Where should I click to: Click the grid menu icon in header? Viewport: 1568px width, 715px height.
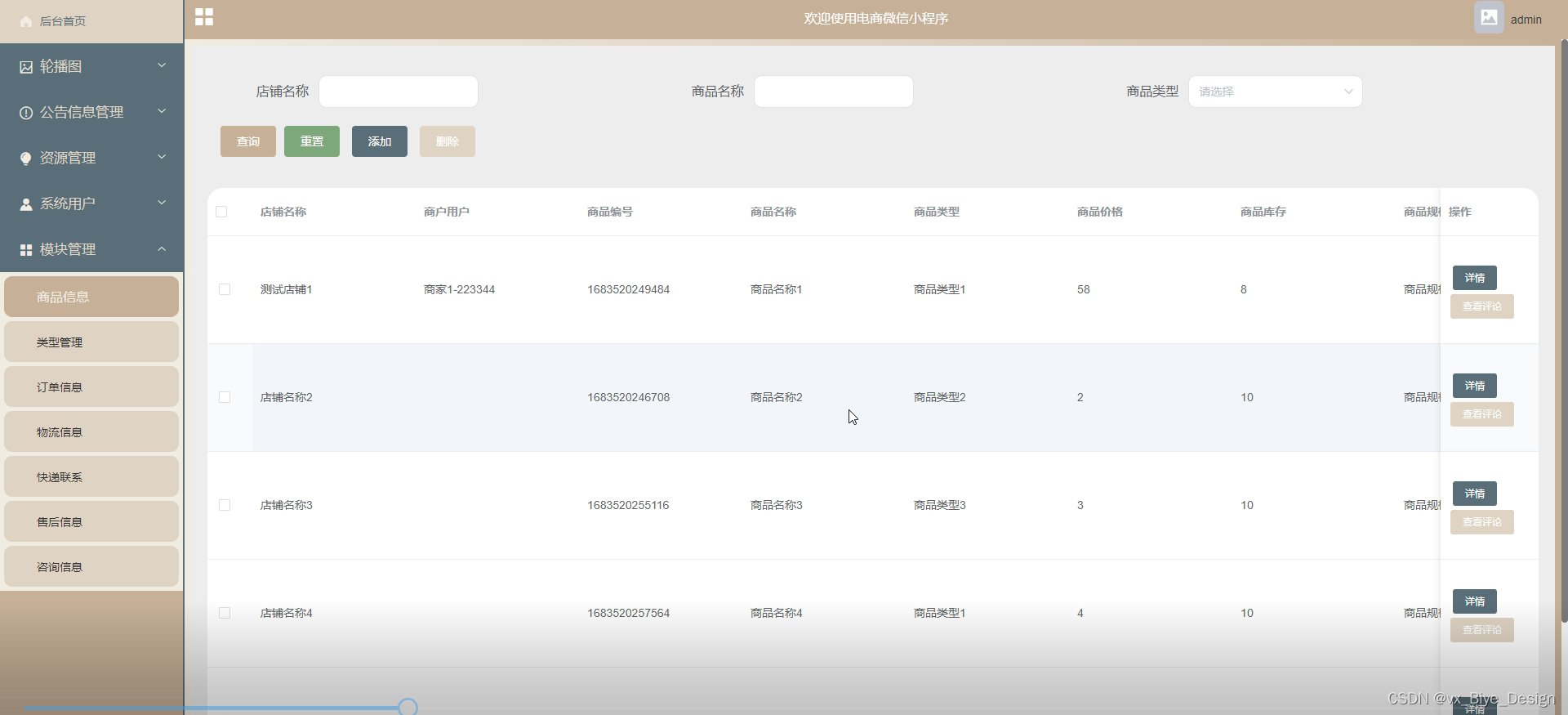click(204, 17)
